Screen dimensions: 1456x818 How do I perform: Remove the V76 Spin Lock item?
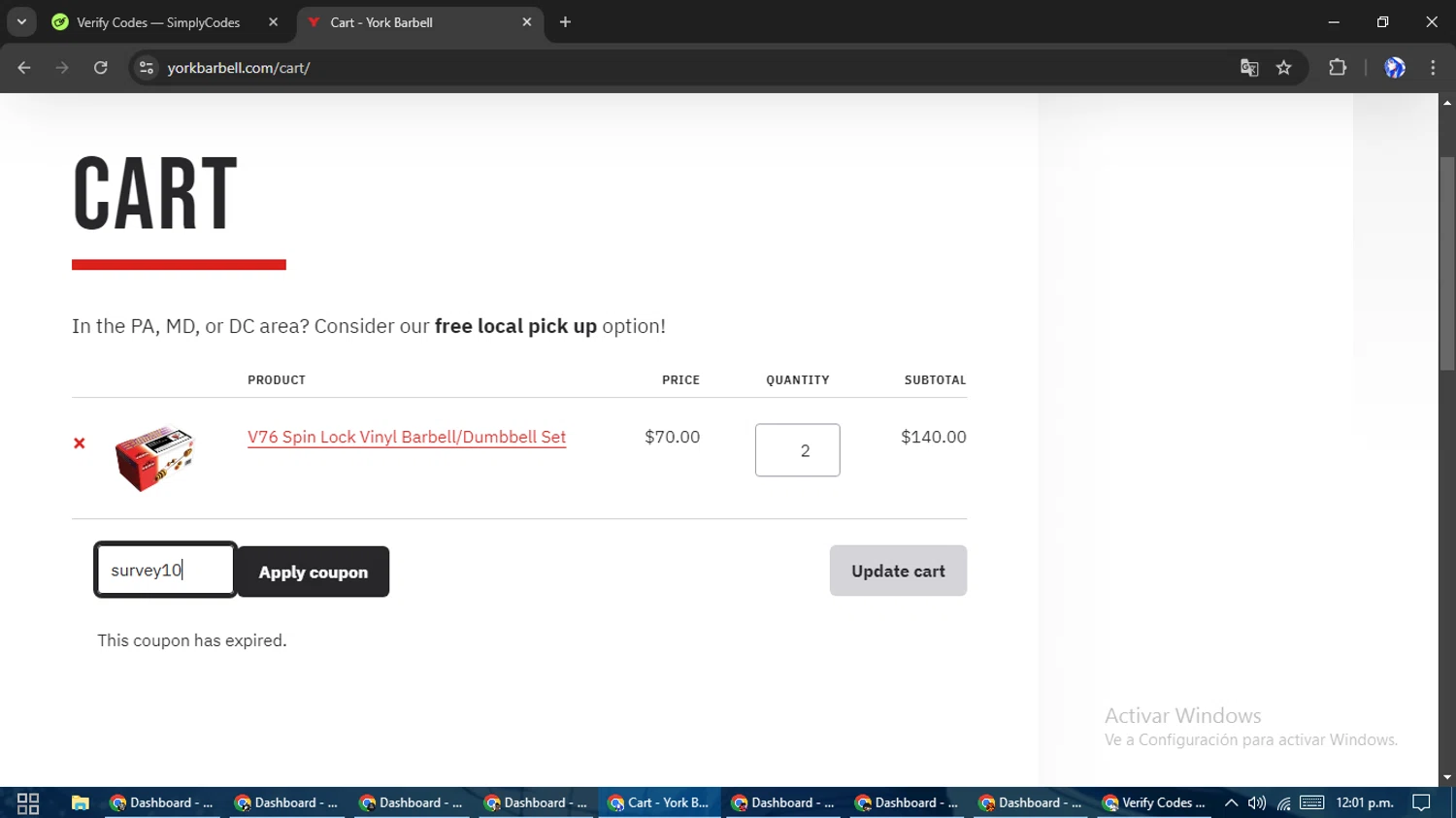[x=80, y=443]
